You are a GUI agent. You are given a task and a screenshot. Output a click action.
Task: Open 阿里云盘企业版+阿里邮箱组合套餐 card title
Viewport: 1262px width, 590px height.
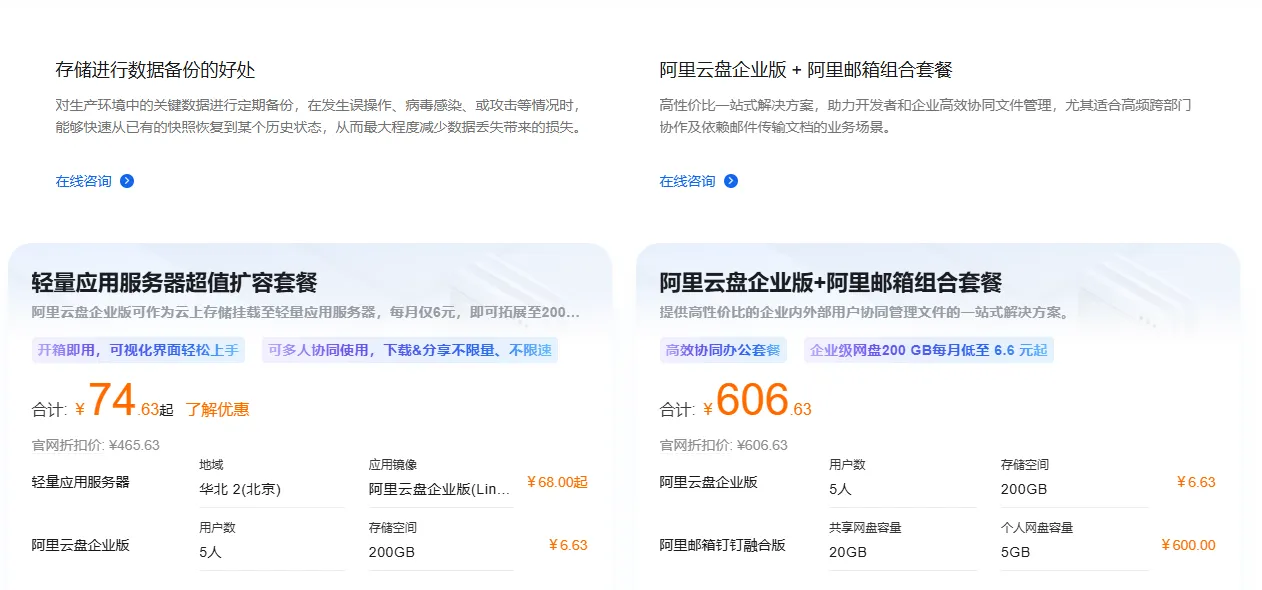(x=831, y=282)
